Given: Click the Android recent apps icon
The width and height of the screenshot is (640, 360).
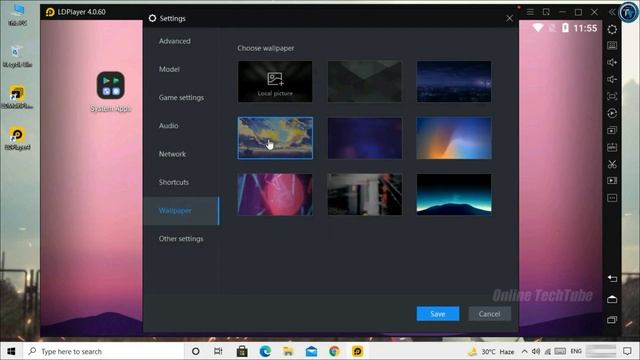Looking at the screenshot, I should (612, 320).
